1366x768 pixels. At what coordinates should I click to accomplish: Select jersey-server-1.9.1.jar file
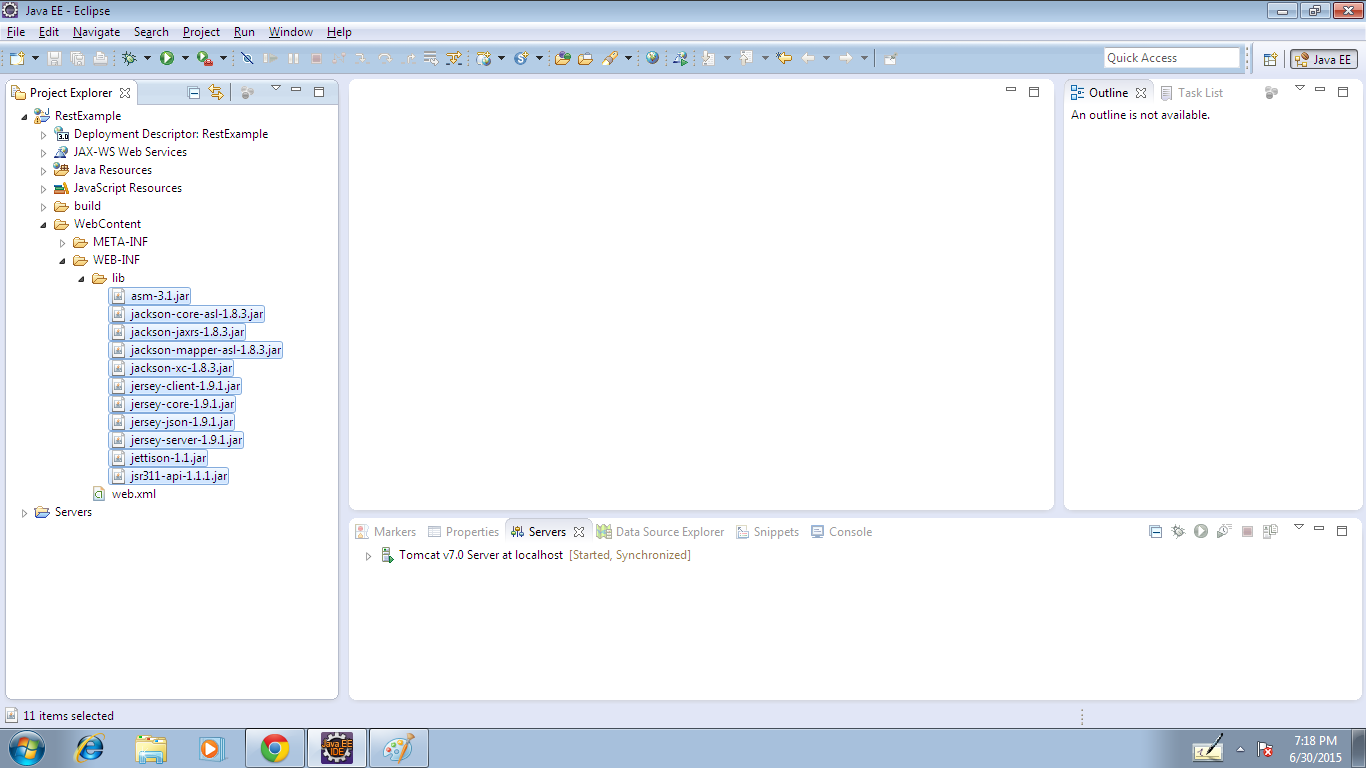tap(176, 440)
